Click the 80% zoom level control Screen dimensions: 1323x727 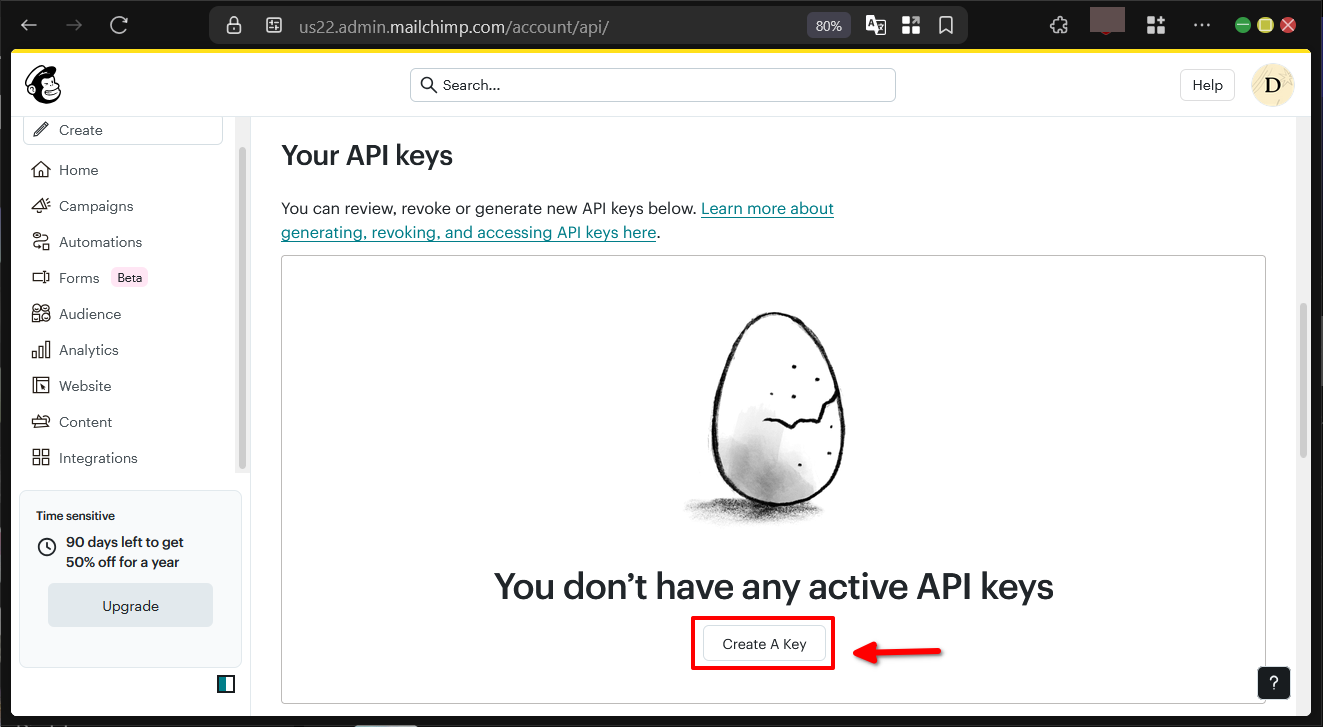(828, 24)
